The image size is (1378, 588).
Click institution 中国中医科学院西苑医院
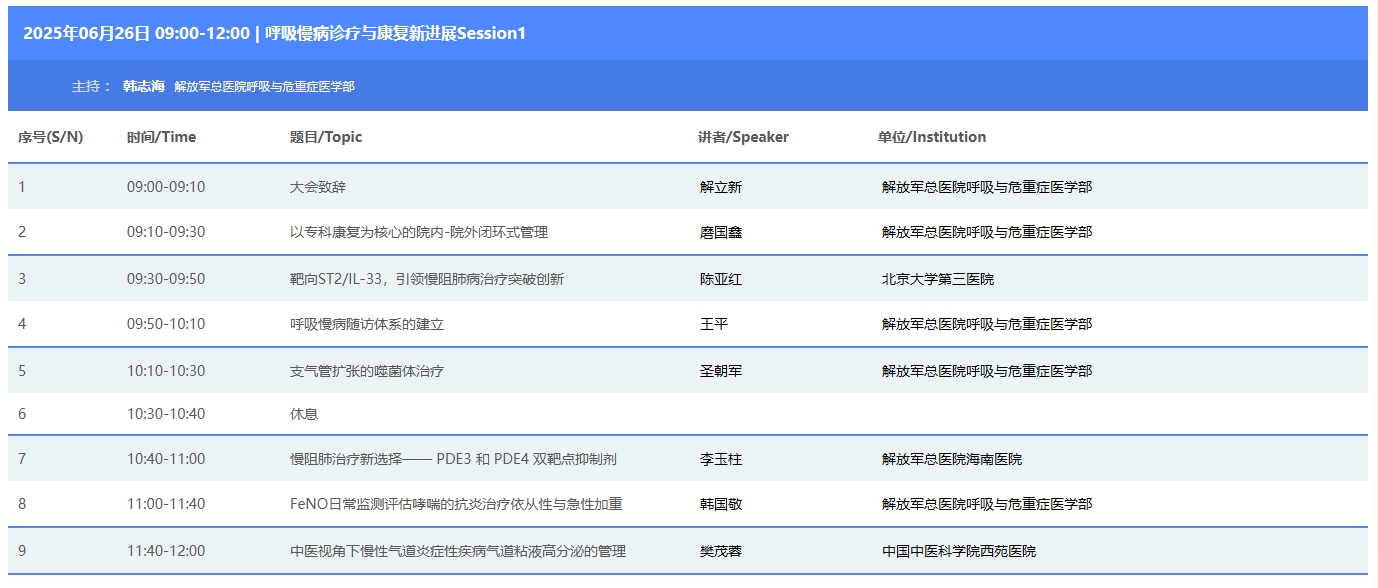(x=959, y=551)
